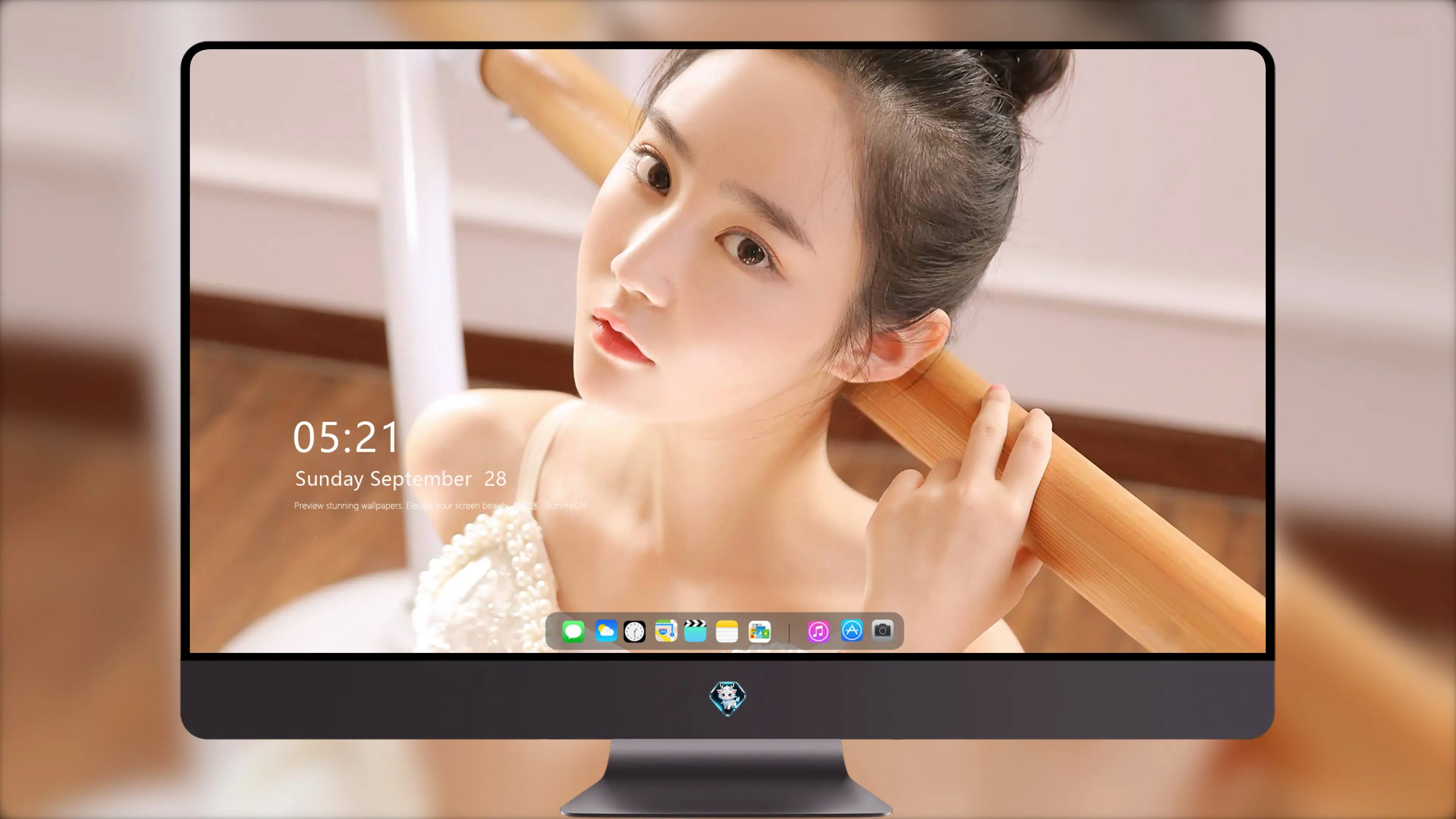The image size is (1456, 819).
Task: Click the word Sunday in date
Action: (329, 479)
